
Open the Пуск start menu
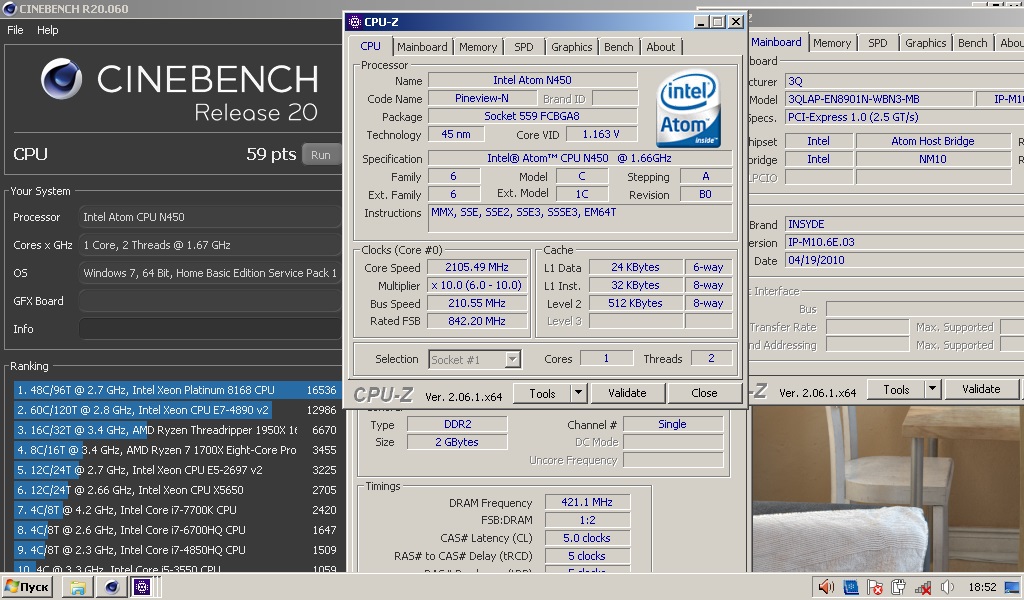coord(27,587)
